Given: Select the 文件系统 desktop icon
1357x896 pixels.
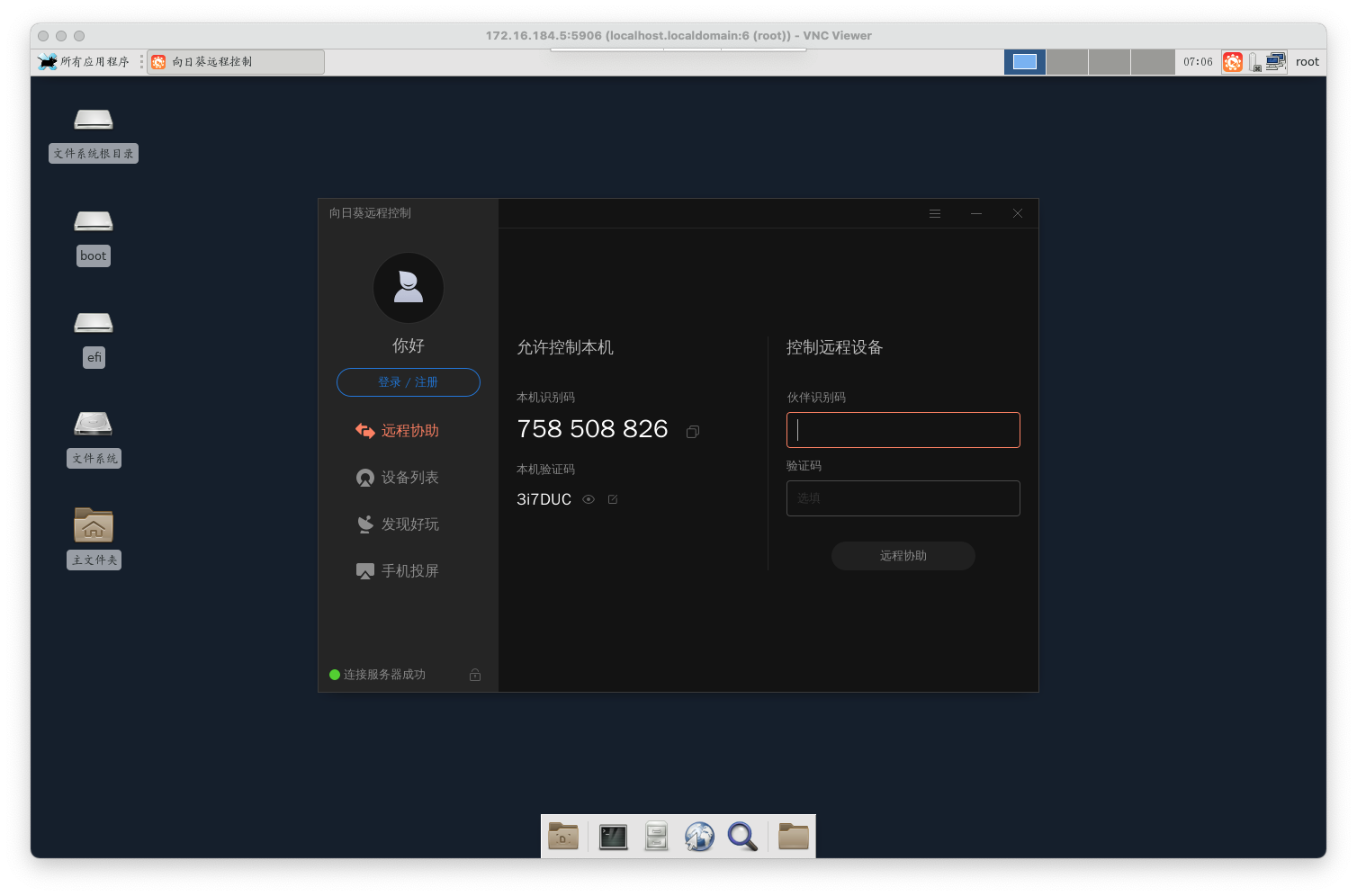Looking at the screenshot, I should (x=94, y=439).
